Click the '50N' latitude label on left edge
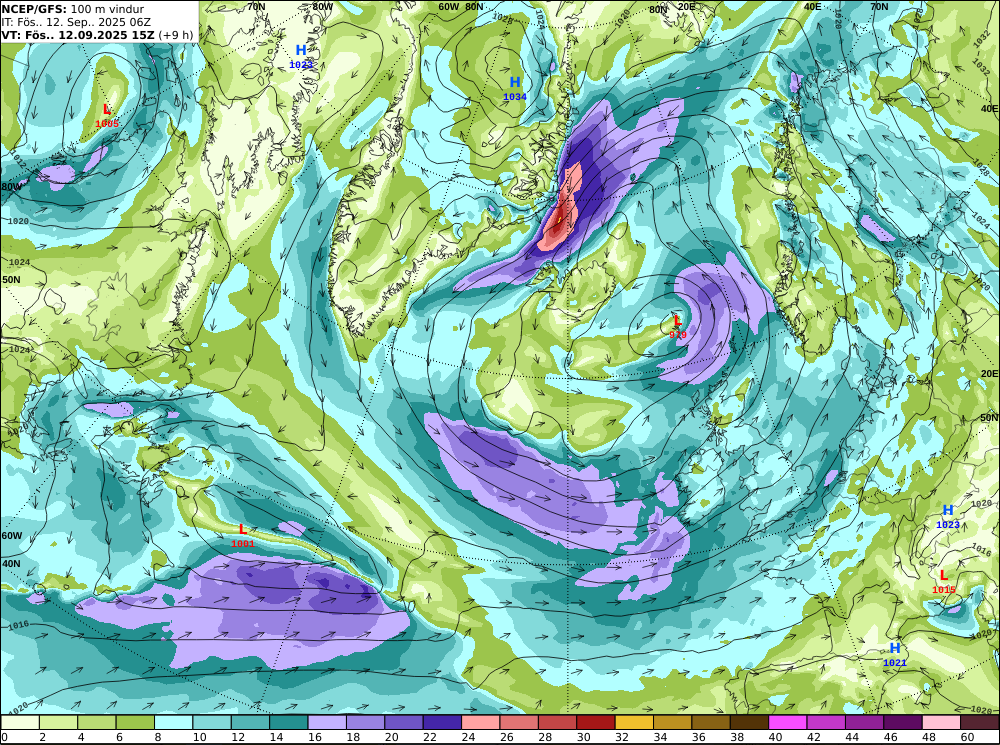1000x745 pixels. (11, 279)
